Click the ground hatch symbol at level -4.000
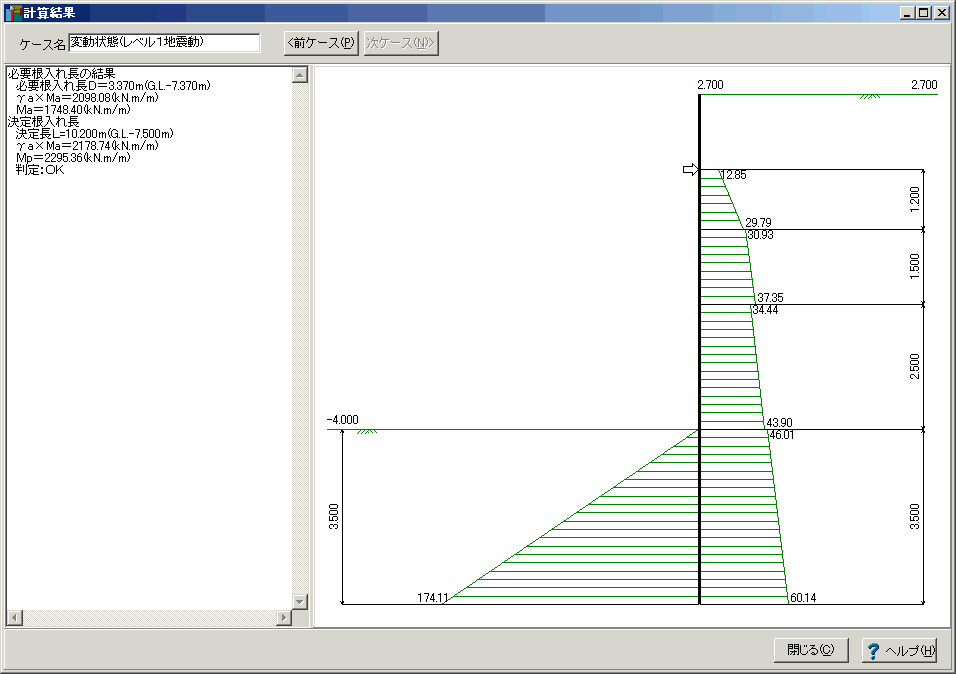 (367, 431)
